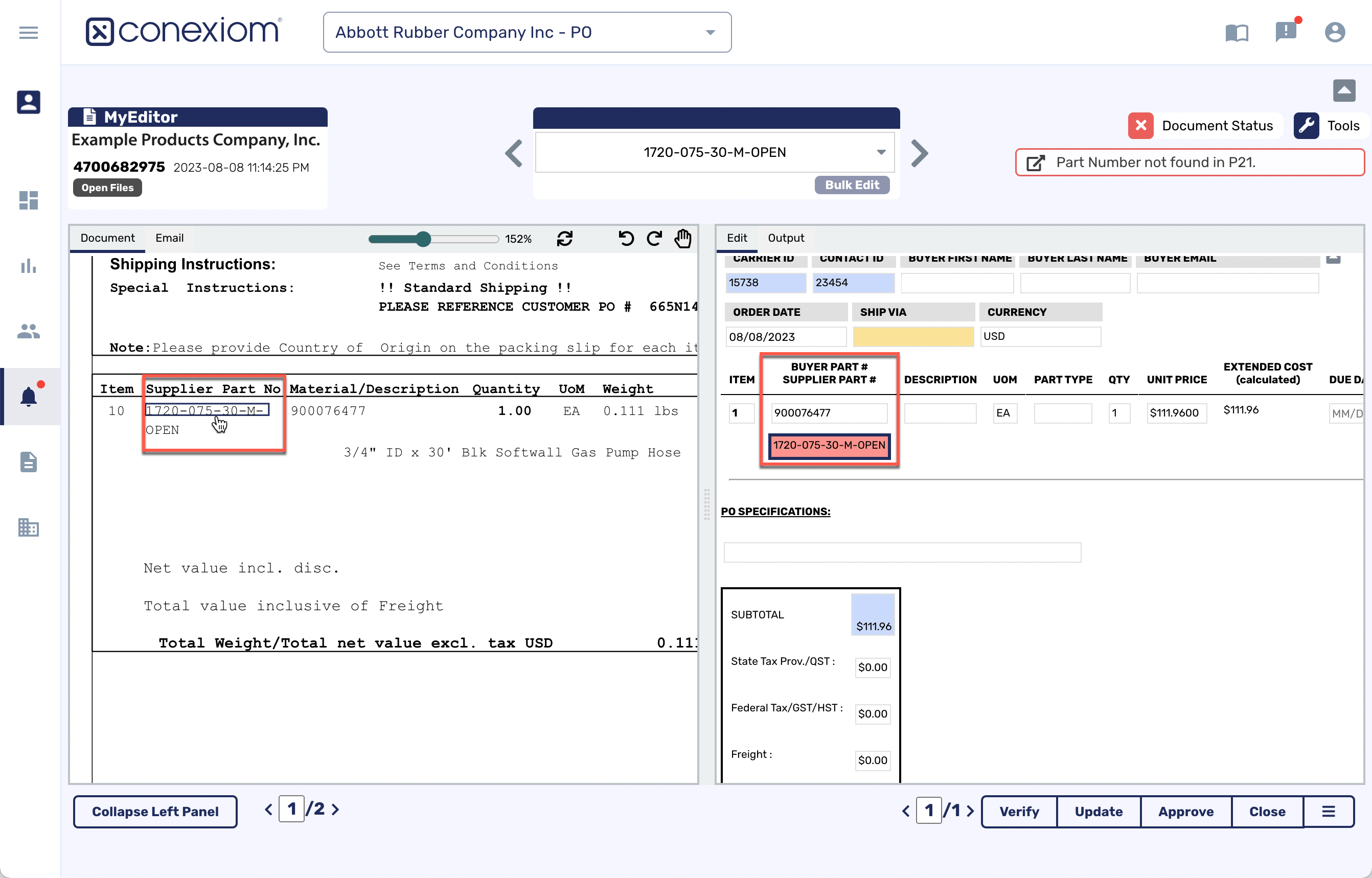Viewport: 1372px width, 878px height.
Task: Open Bulk Edit mode
Action: (852, 184)
